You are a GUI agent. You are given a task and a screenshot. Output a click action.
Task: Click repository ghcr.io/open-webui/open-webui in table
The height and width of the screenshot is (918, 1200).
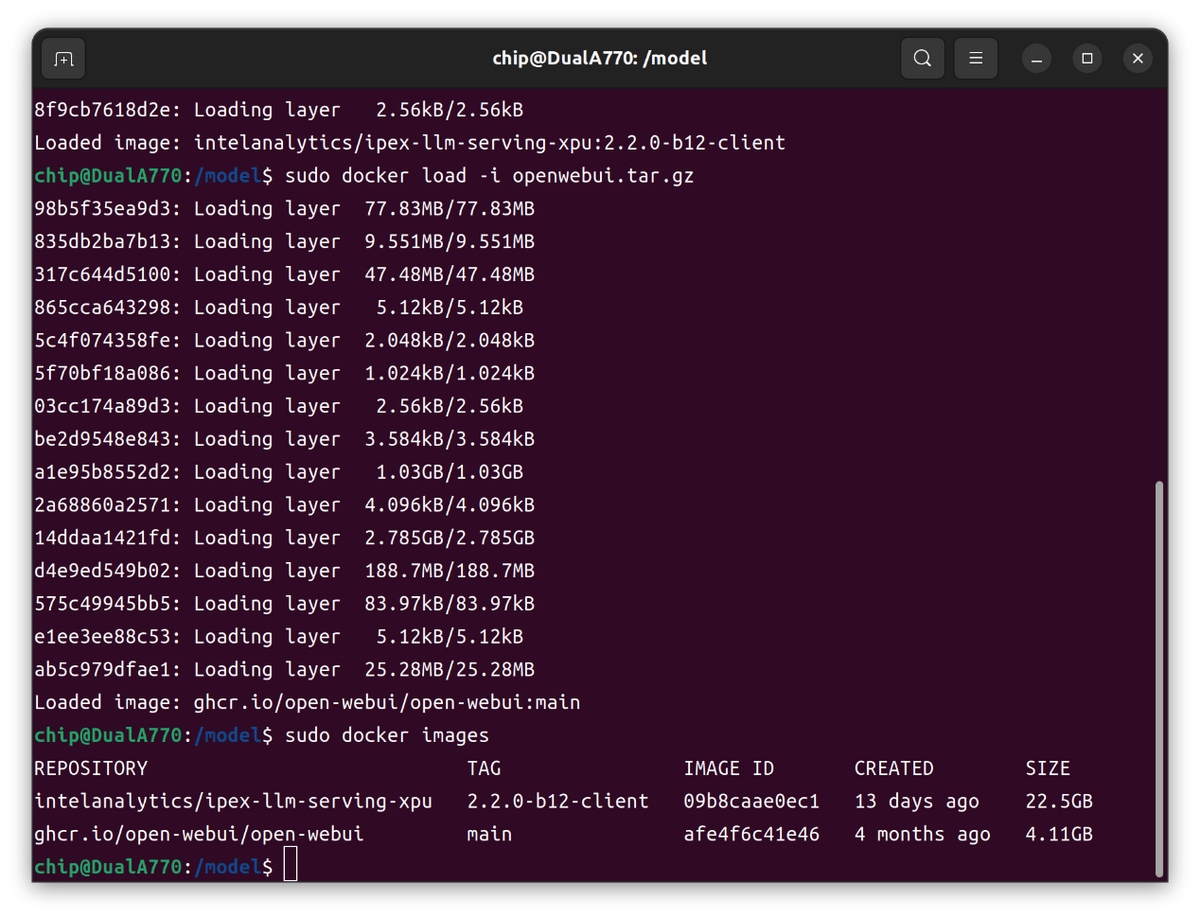click(x=199, y=835)
